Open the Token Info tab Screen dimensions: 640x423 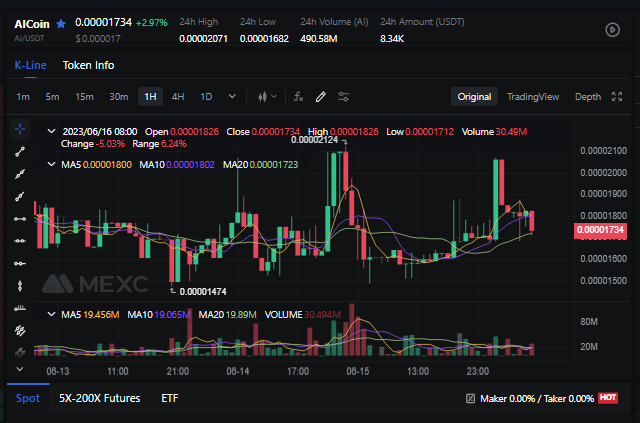pyautogui.click(x=88, y=65)
